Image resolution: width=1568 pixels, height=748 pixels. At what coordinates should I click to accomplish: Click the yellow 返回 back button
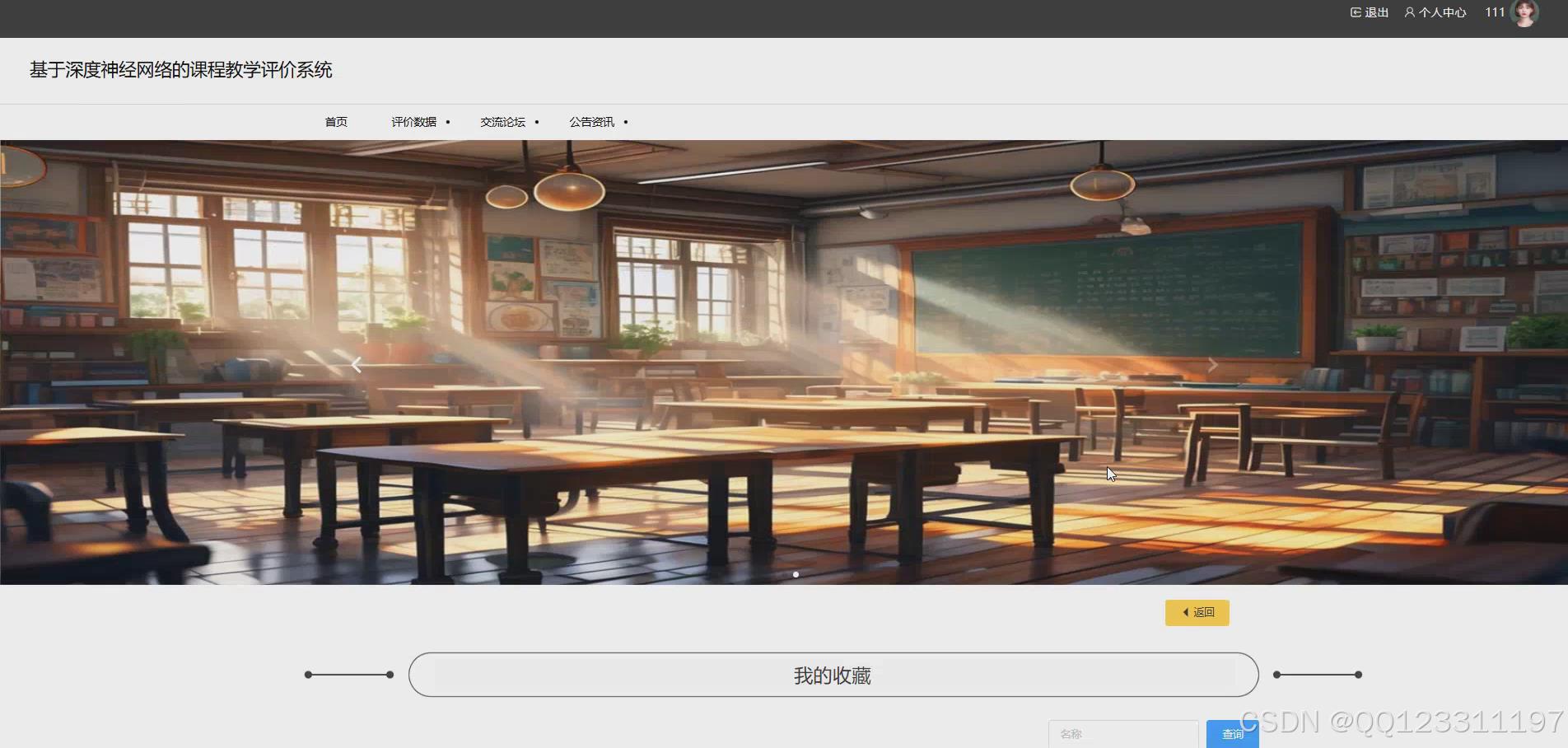click(1197, 612)
